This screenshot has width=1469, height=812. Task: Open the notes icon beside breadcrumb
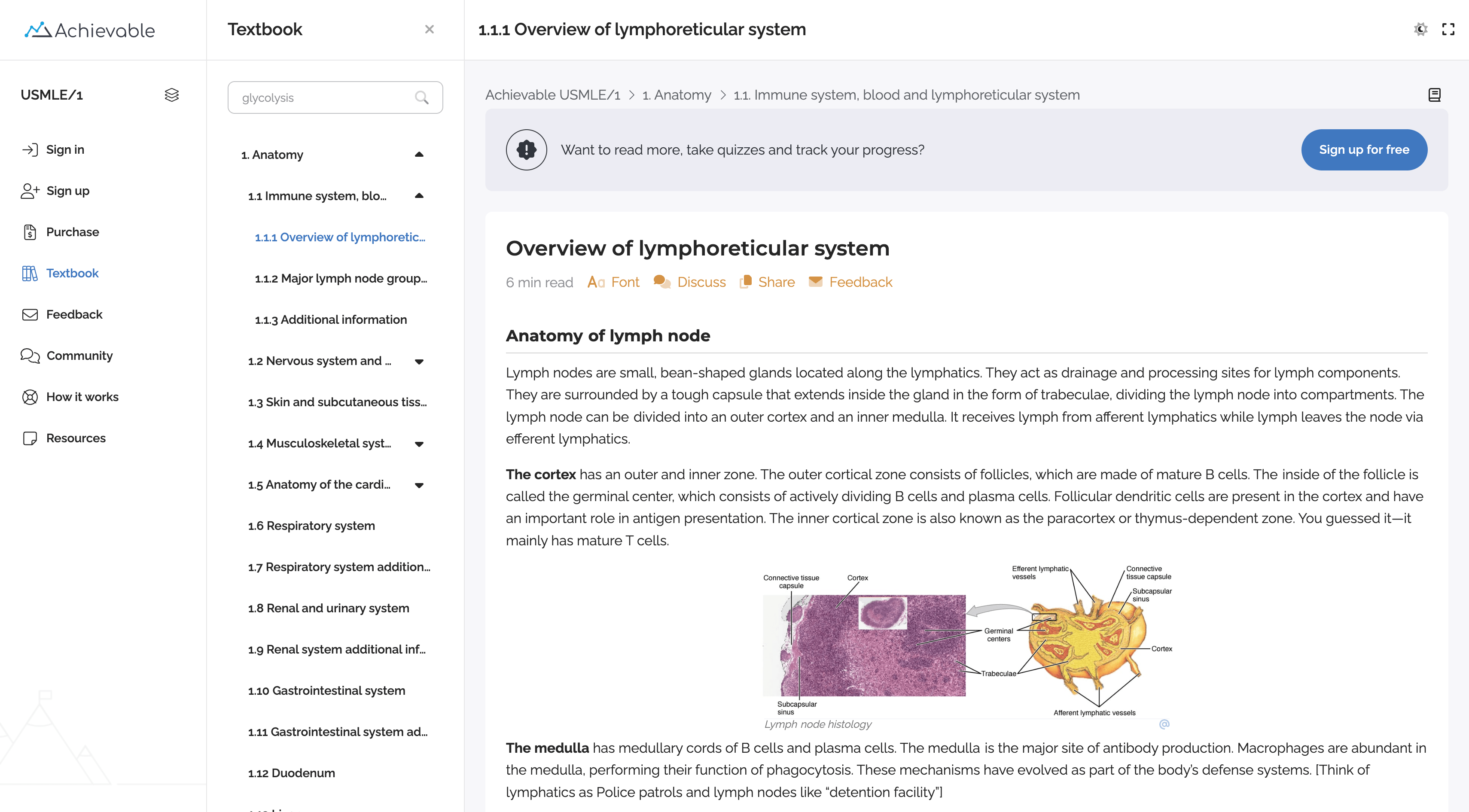1434,94
